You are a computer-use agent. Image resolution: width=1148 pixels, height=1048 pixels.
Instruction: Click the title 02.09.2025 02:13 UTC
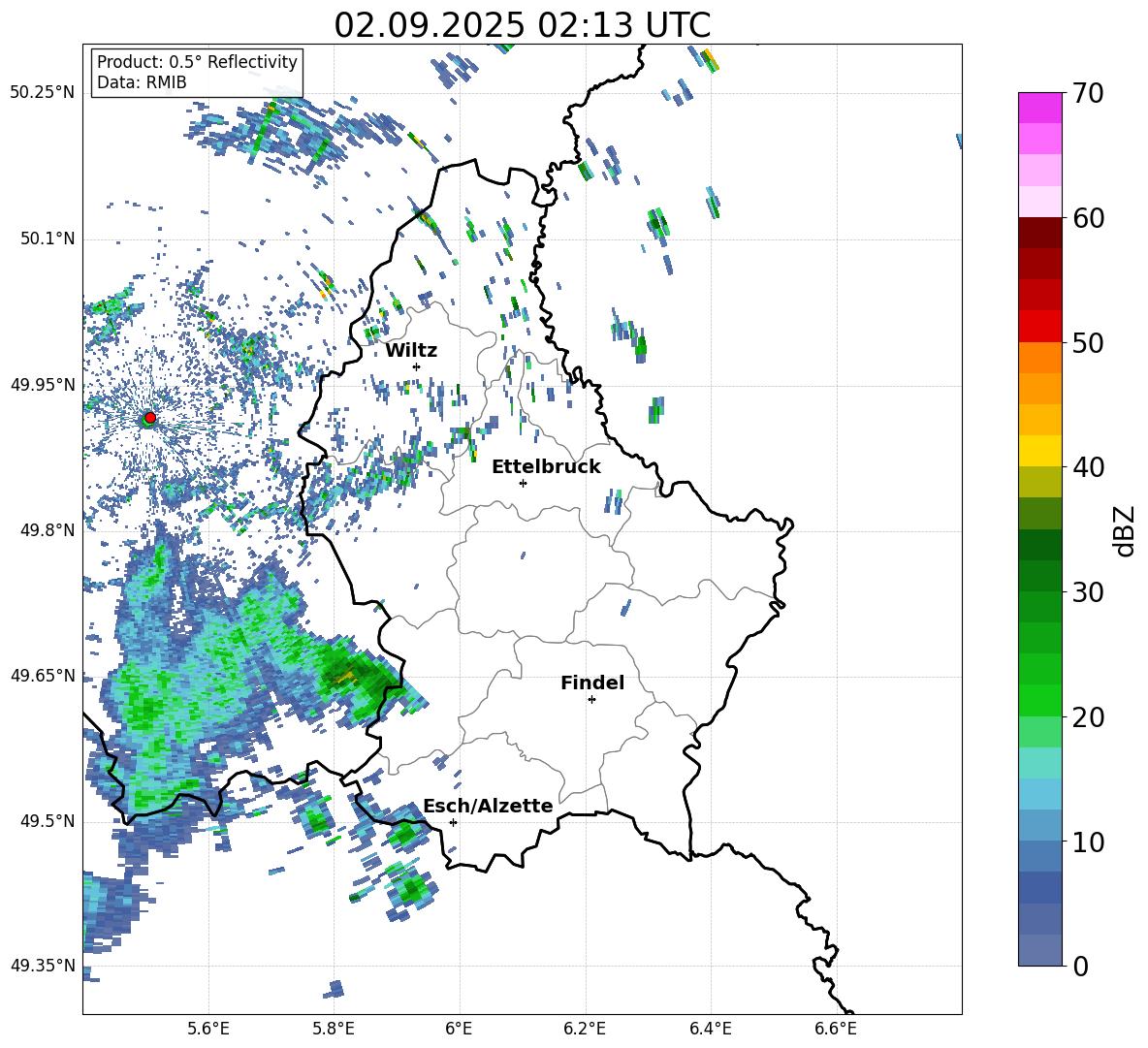pos(522,25)
